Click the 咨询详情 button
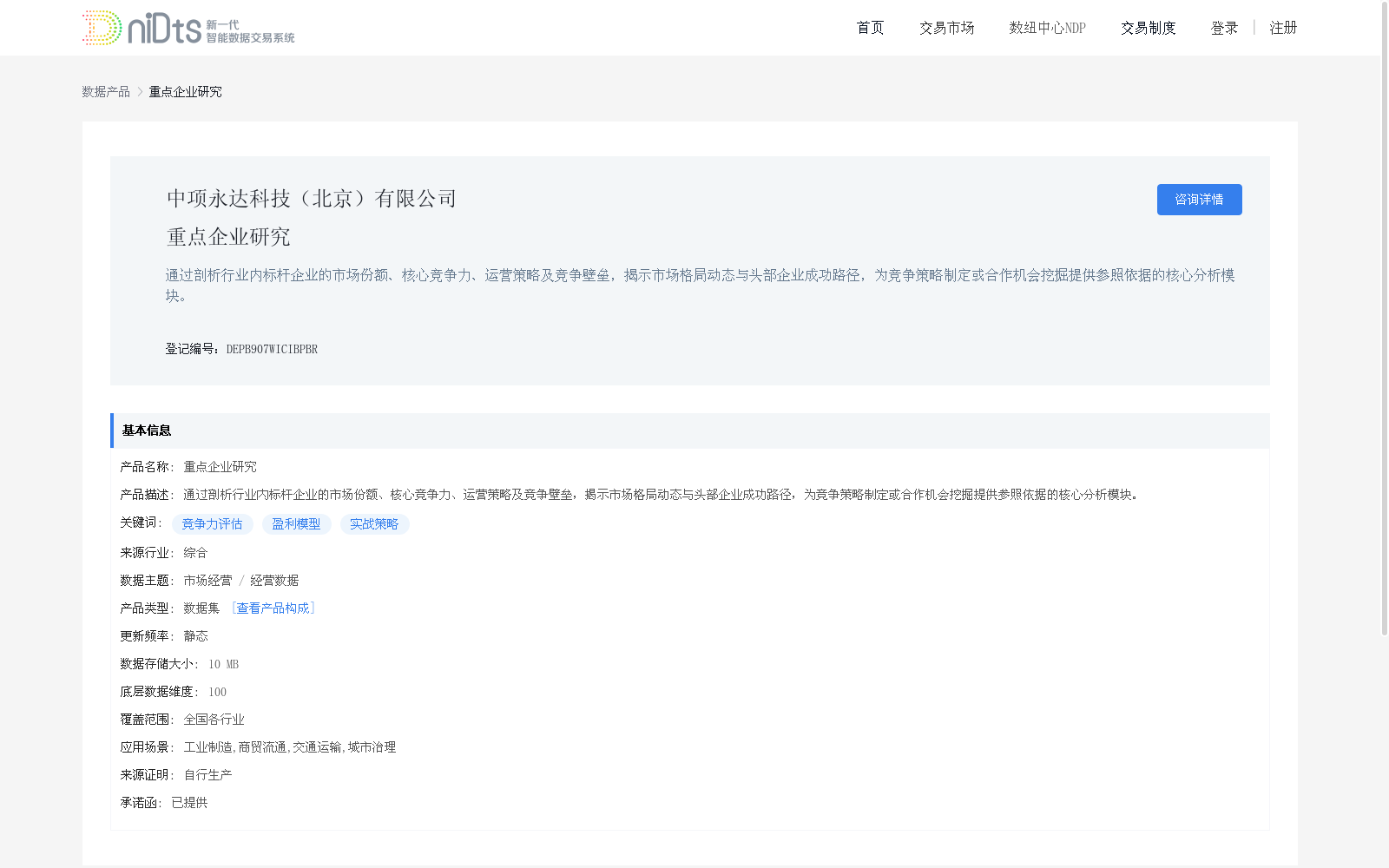 1199,200
